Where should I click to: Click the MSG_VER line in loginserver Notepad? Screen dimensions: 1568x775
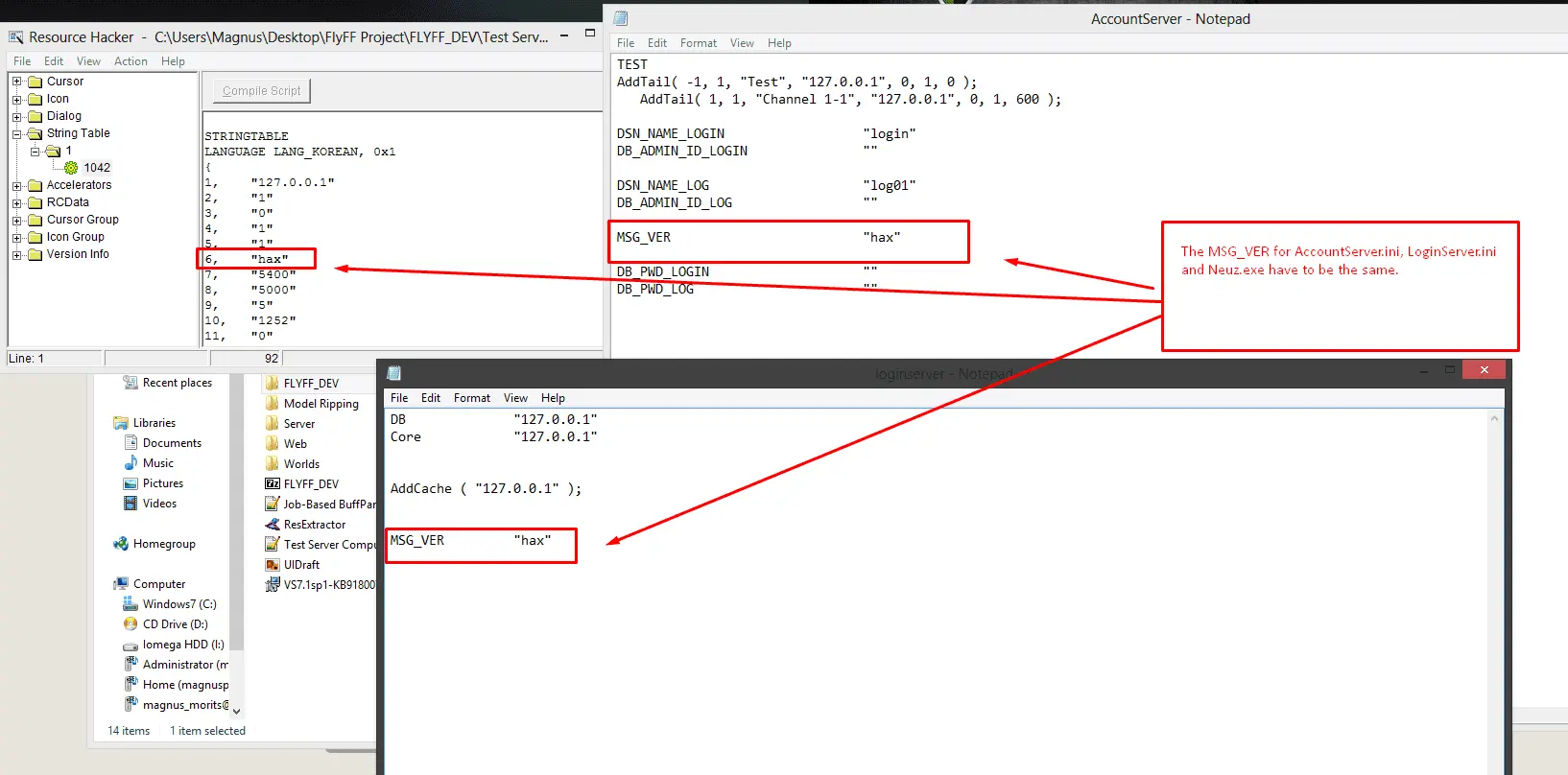click(x=470, y=541)
